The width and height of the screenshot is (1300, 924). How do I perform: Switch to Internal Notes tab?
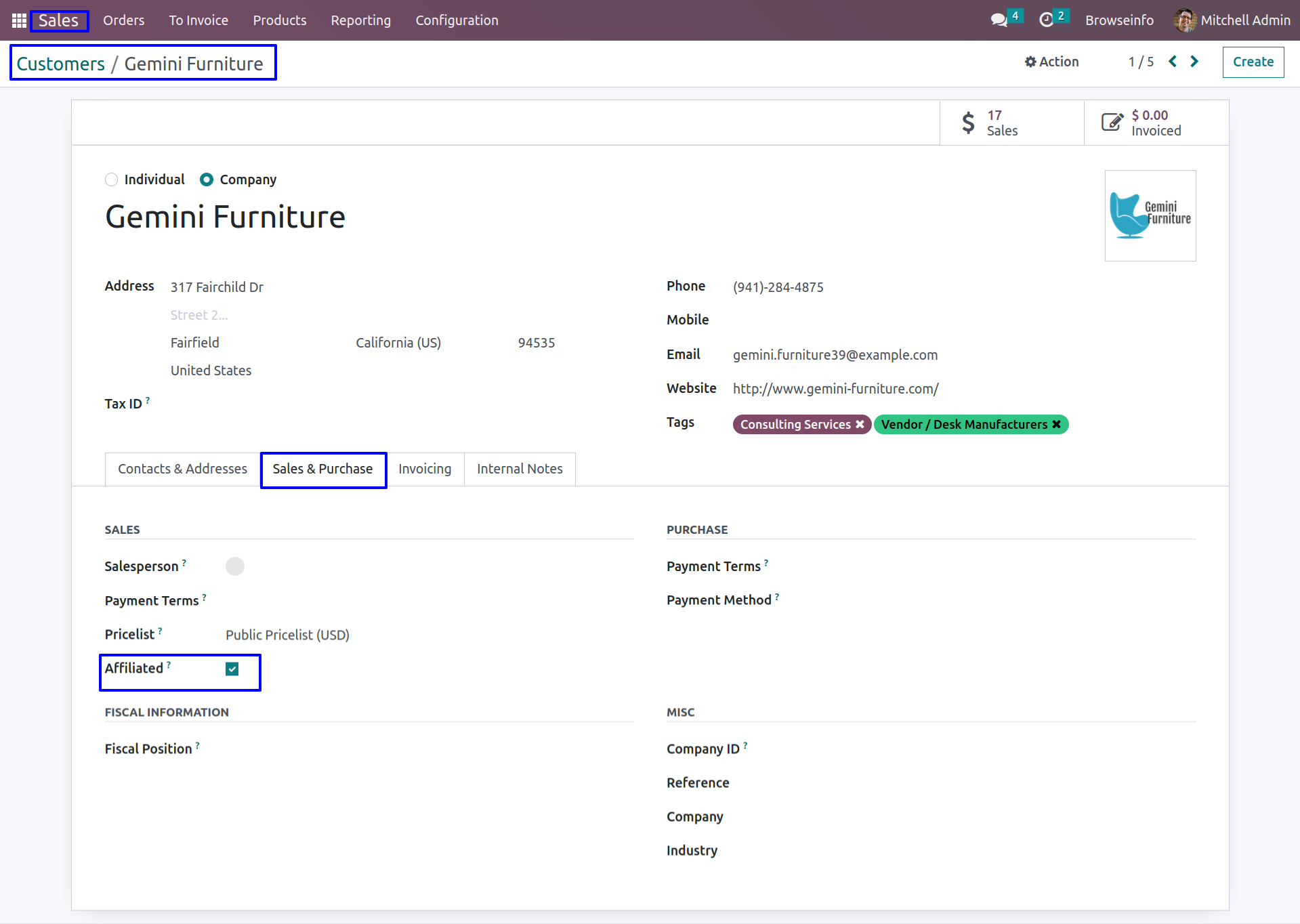520,469
